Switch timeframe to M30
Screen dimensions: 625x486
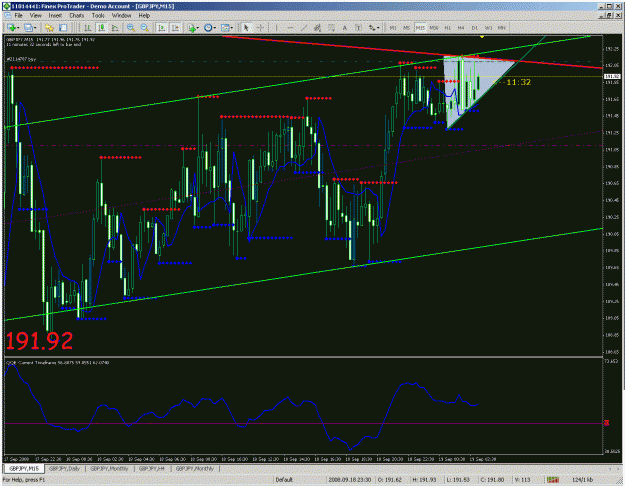[x=434, y=28]
